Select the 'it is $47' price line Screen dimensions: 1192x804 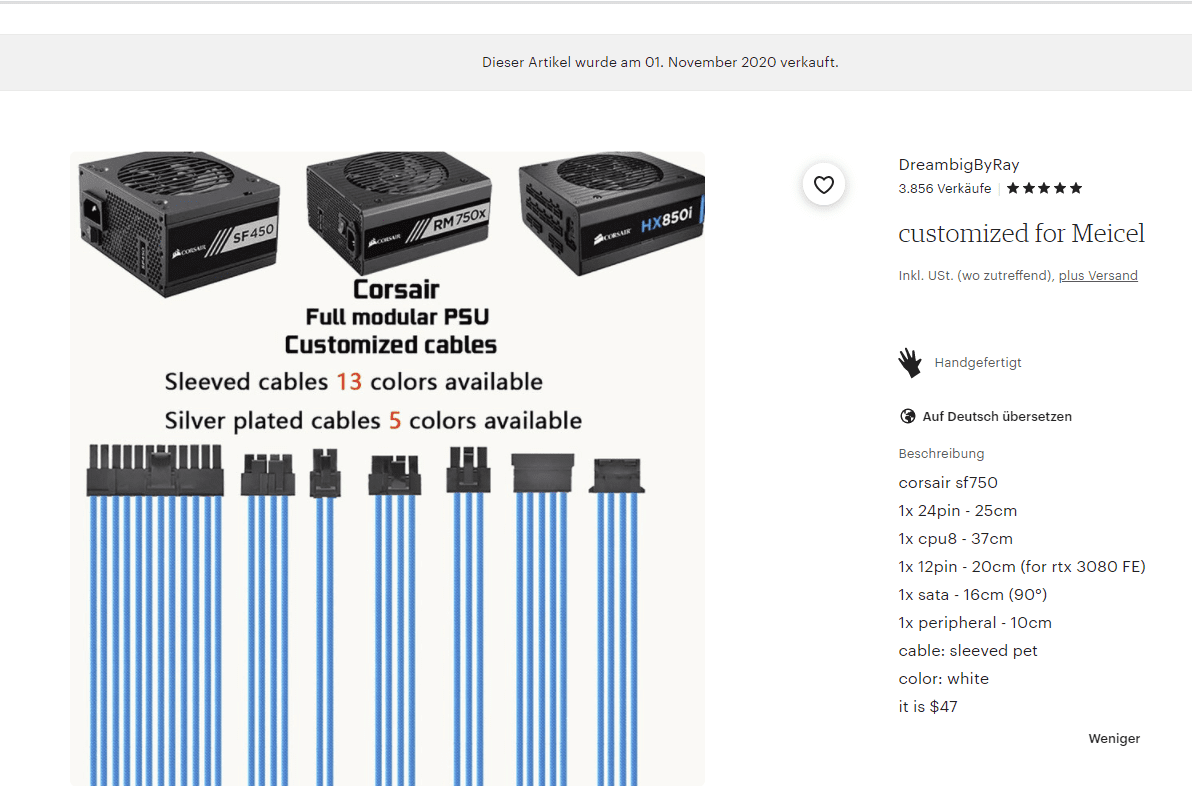coord(927,707)
